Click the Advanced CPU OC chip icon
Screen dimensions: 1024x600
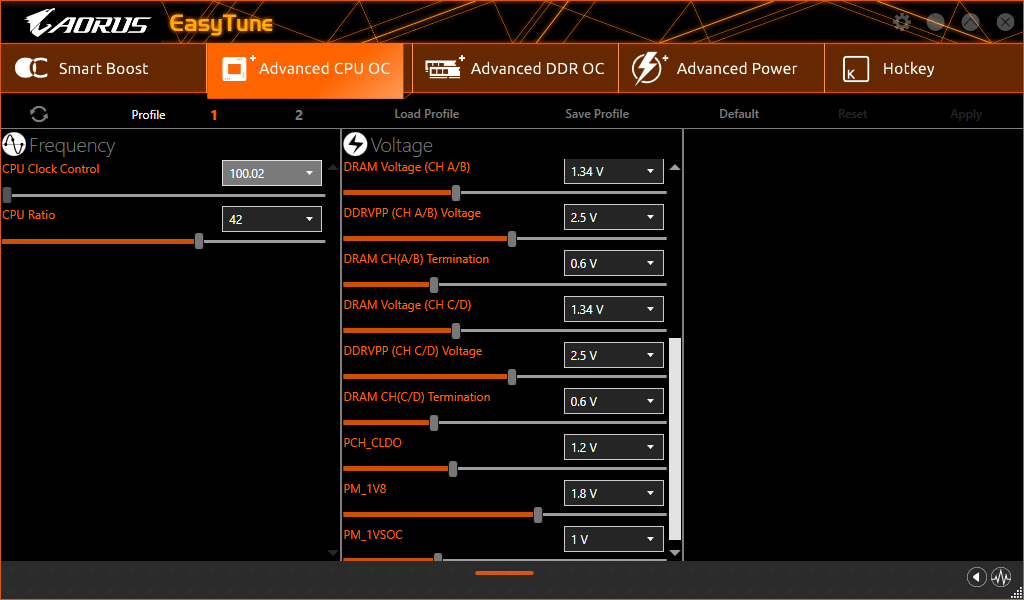tap(238, 68)
